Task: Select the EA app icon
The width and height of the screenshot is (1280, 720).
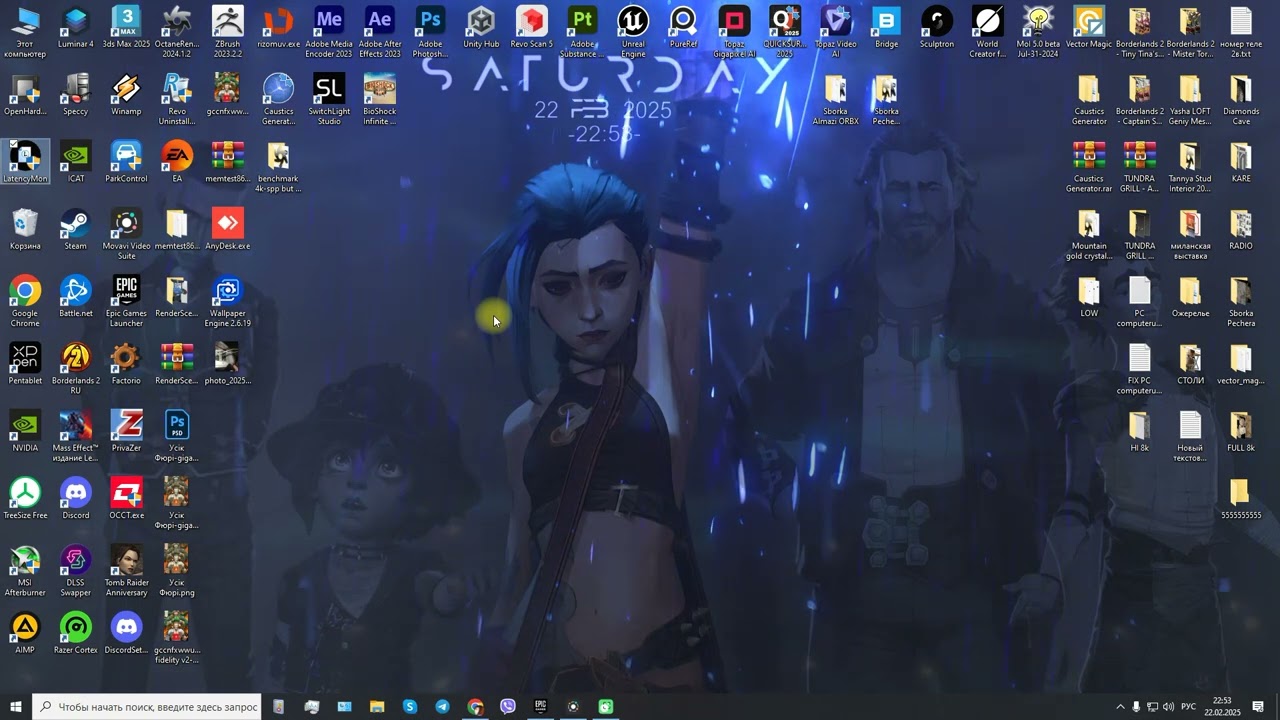Action: click(x=177, y=162)
